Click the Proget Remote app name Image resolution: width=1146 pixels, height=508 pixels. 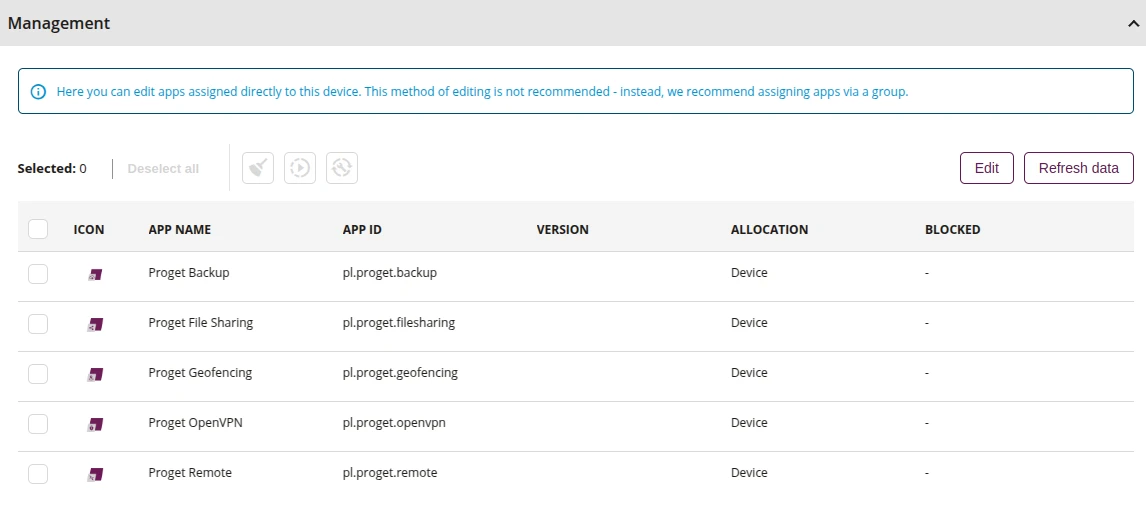pyautogui.click(x=190, y=472)
